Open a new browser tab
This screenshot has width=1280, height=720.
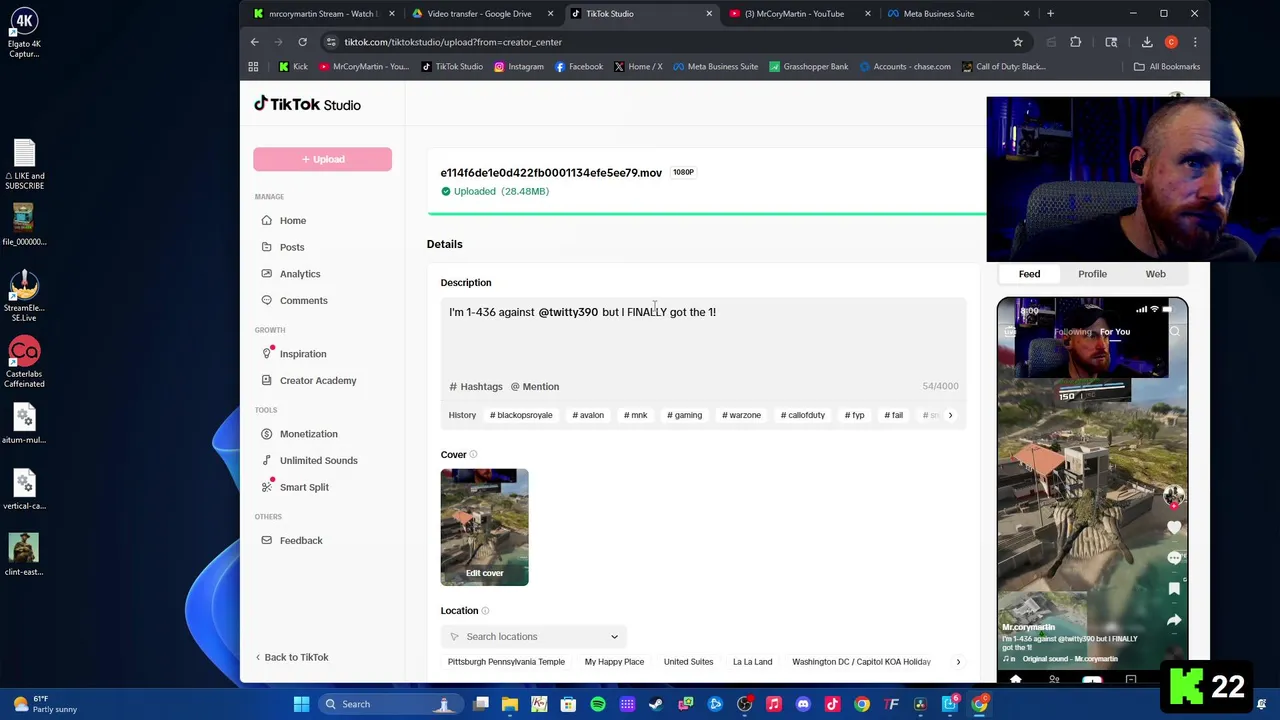pyautogui.click(x=1050, y=14)
